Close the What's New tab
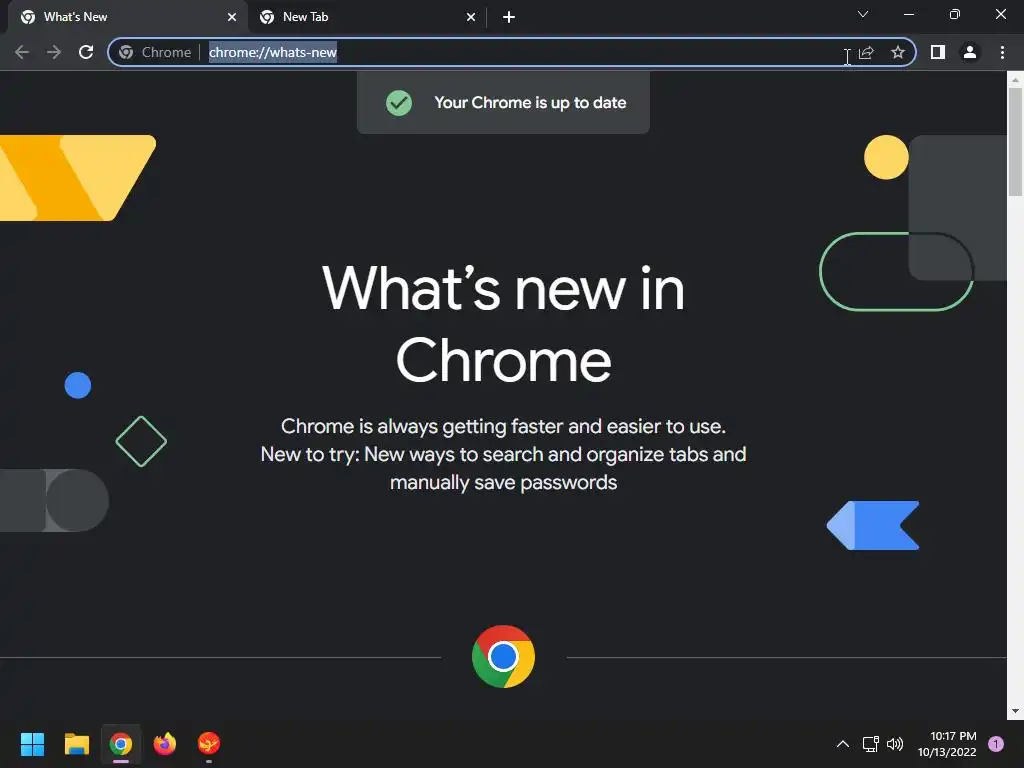Screen dimensions: 1024x768 click(x=232, y=17)
